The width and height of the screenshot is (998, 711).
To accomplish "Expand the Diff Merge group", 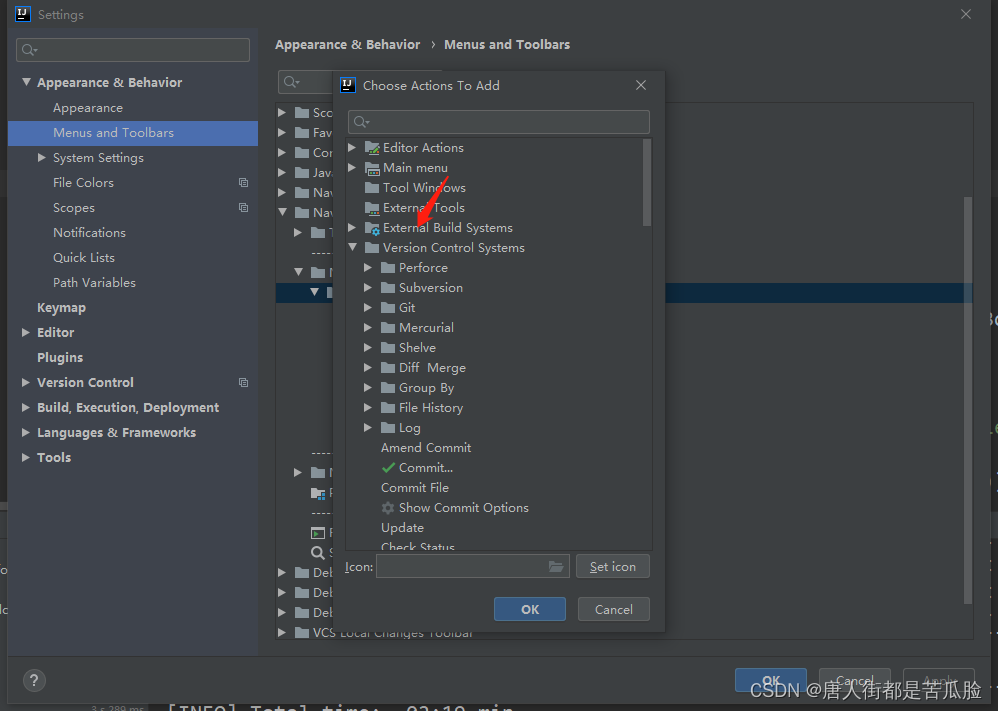I will (368, 367).
